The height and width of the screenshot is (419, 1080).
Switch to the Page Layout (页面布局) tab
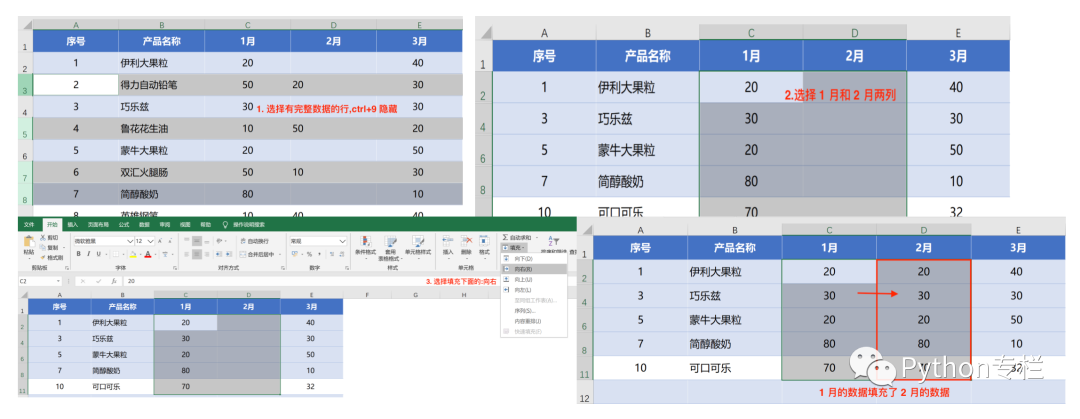98,225
